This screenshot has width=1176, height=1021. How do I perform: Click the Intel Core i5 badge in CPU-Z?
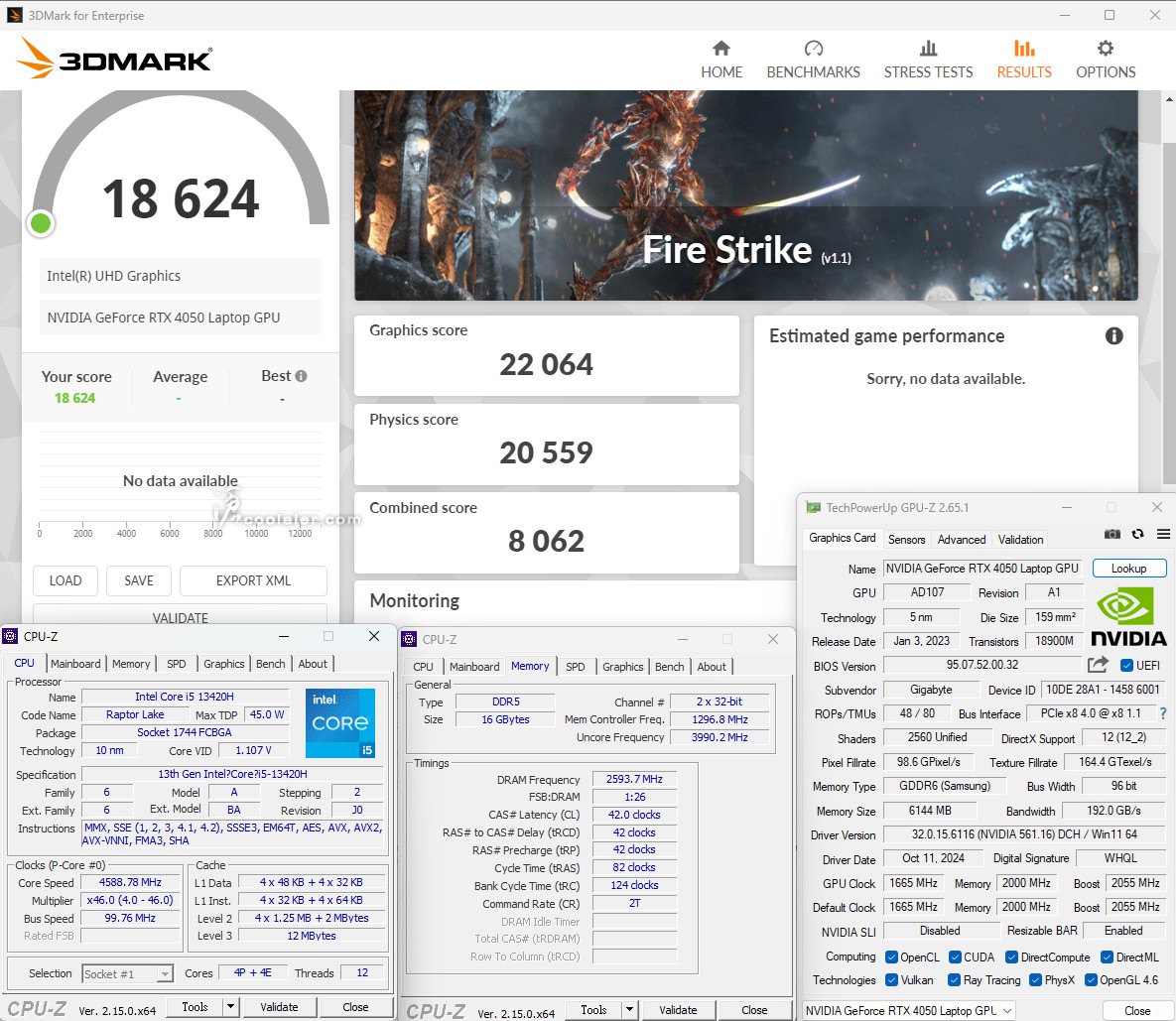pyautogui.click(x=339, y=722)
